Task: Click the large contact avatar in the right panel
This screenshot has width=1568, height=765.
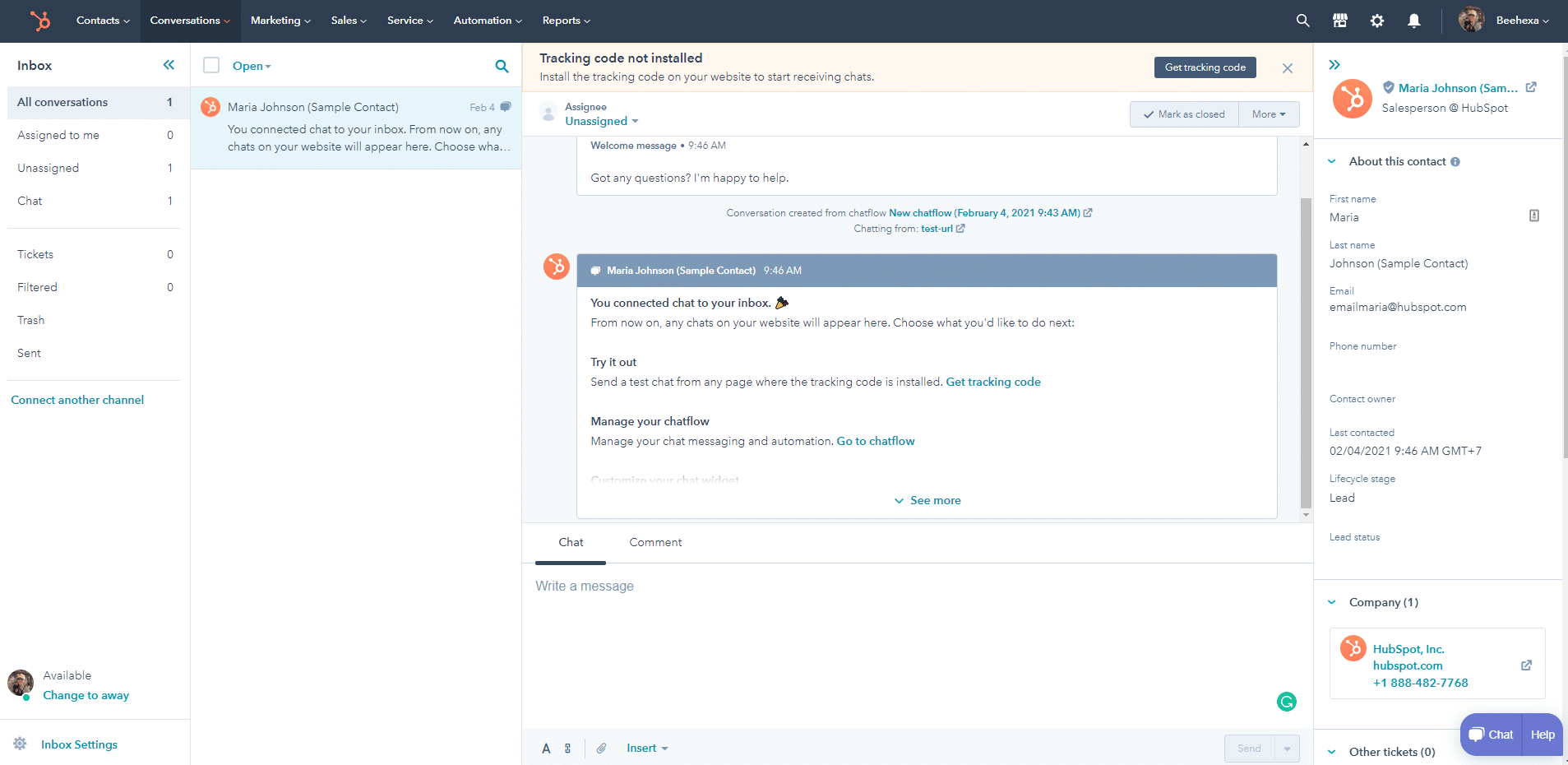Action: point(1353,99)
